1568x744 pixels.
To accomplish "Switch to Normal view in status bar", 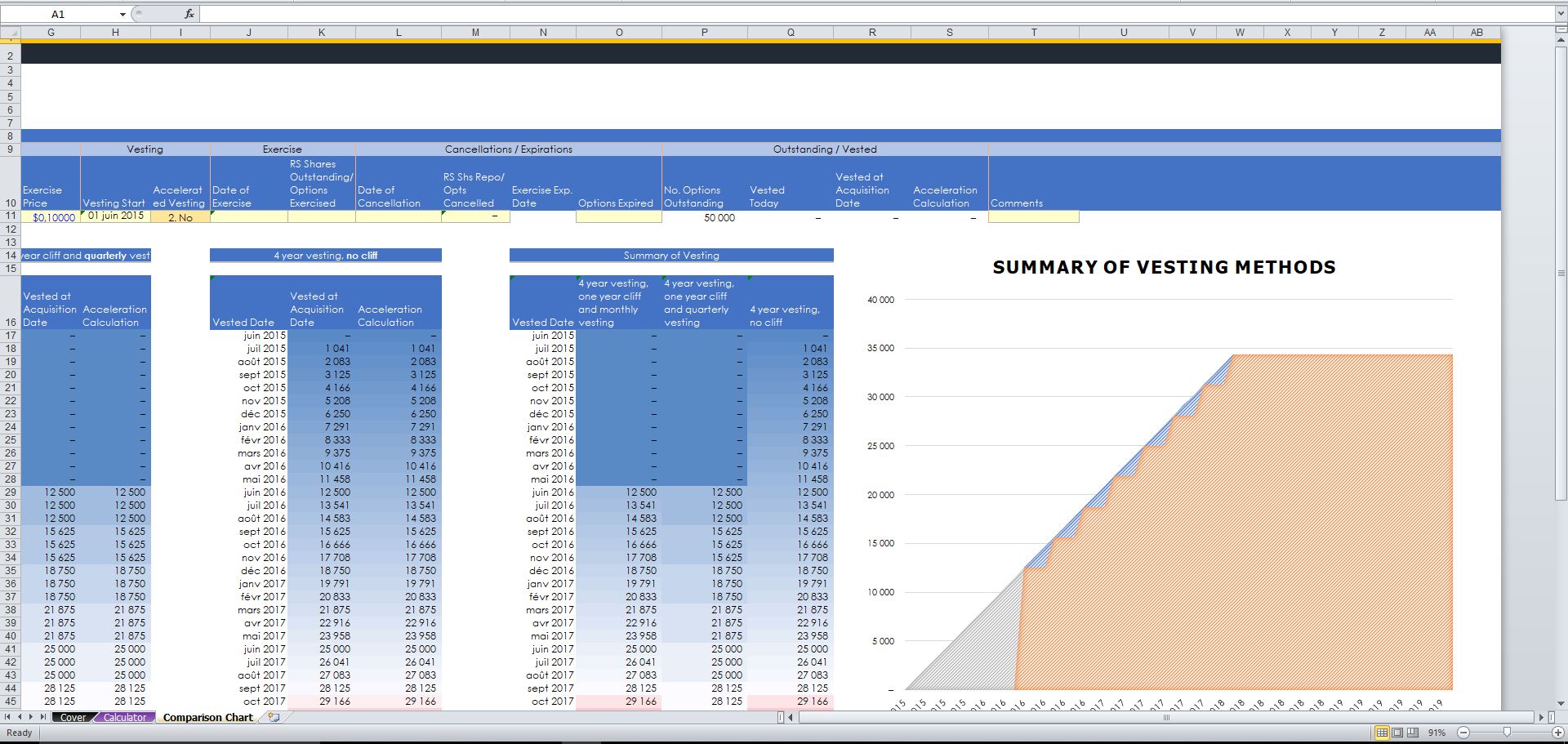I will tap(1382, 733).
